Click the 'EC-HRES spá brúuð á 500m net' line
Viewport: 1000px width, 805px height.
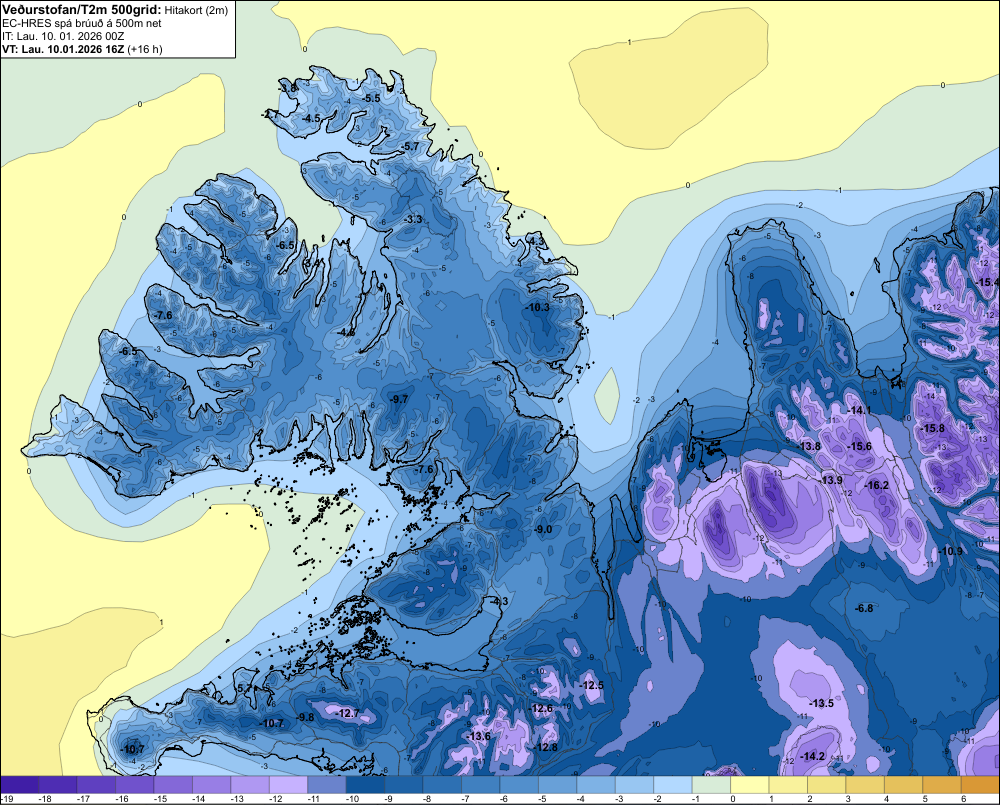pyautogui.click(x=82, y=23)
